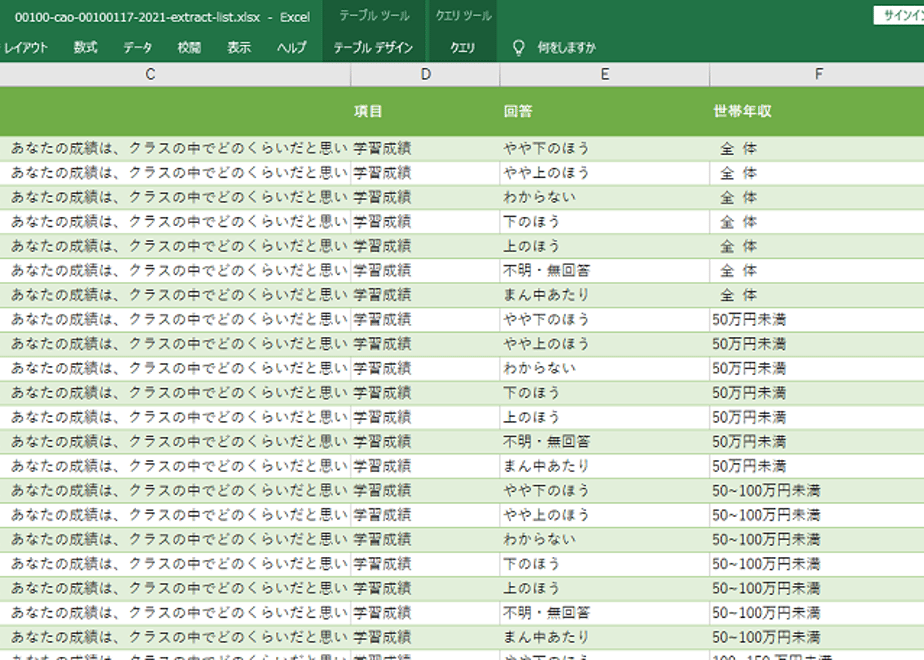Screen dimensions: 924x660
Task: Select まん中あたり in the 50~100万円未満 group
Action: click(605, 638)
